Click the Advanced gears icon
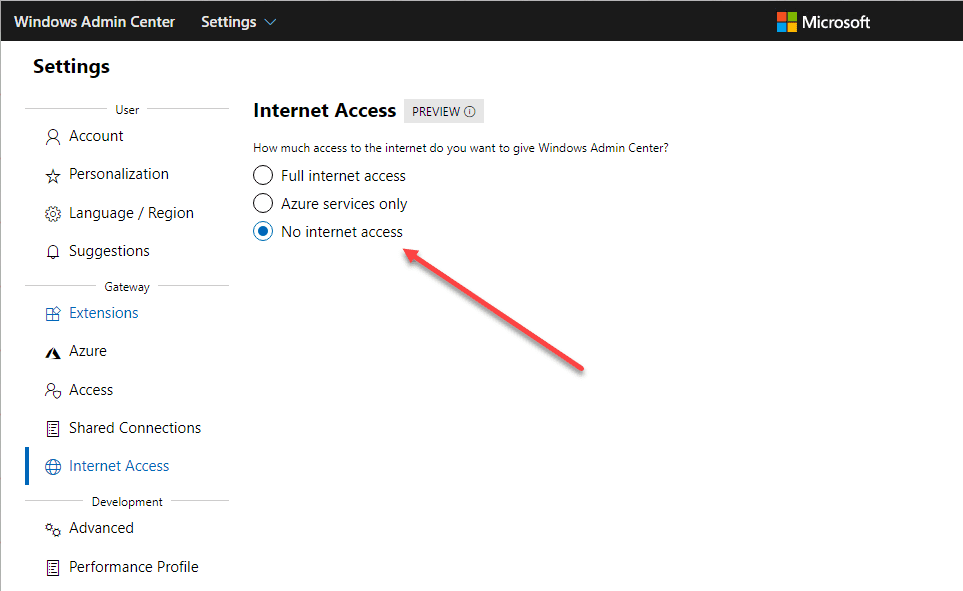The height and width of the screenshot is (591, 963). (53, 529)
